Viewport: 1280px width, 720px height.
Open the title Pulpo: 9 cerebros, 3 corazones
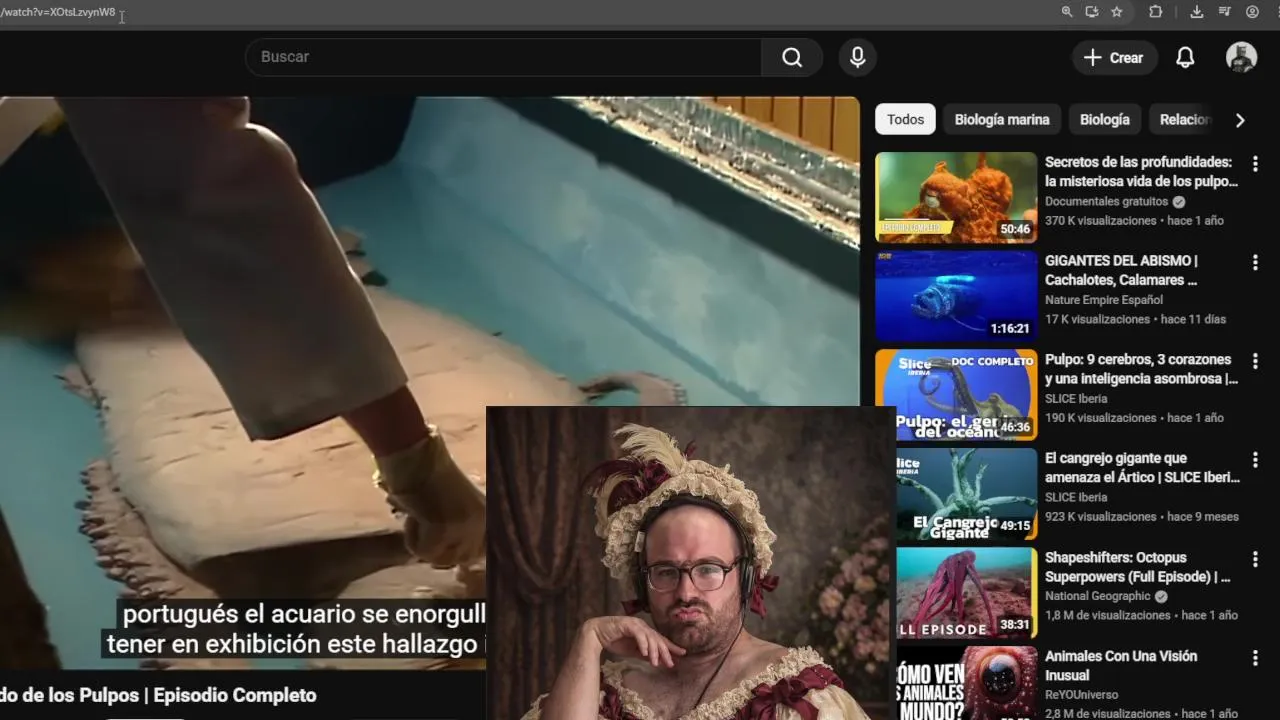click(x=1141, y=369)
